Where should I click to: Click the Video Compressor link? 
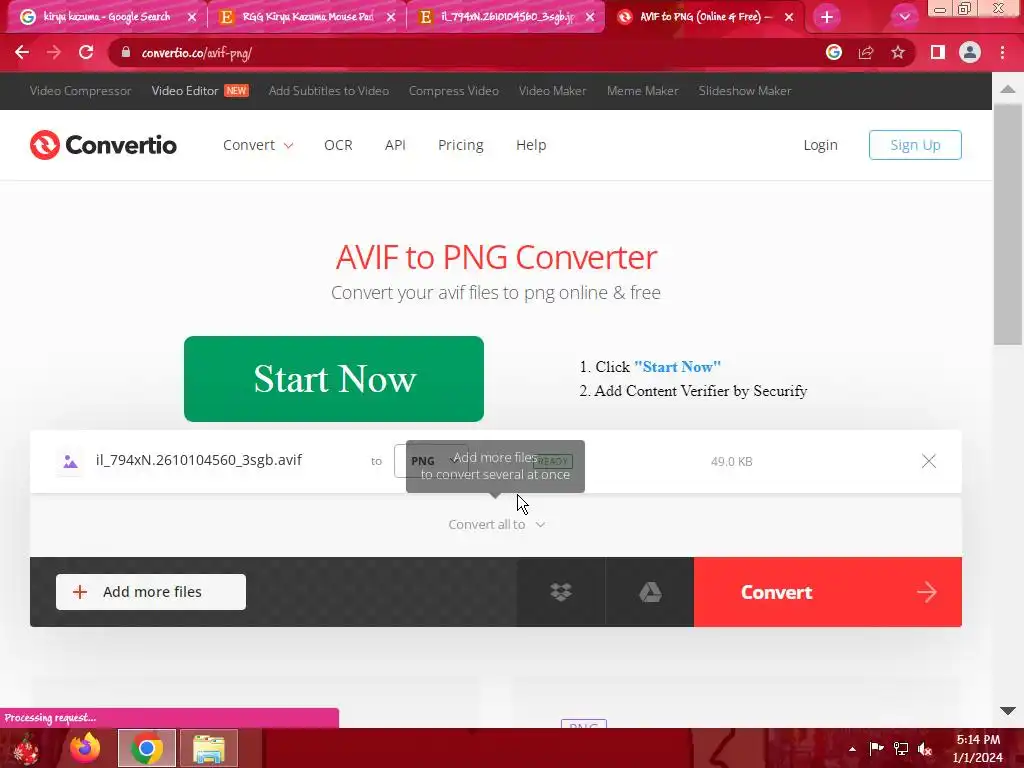click(80, 91)
